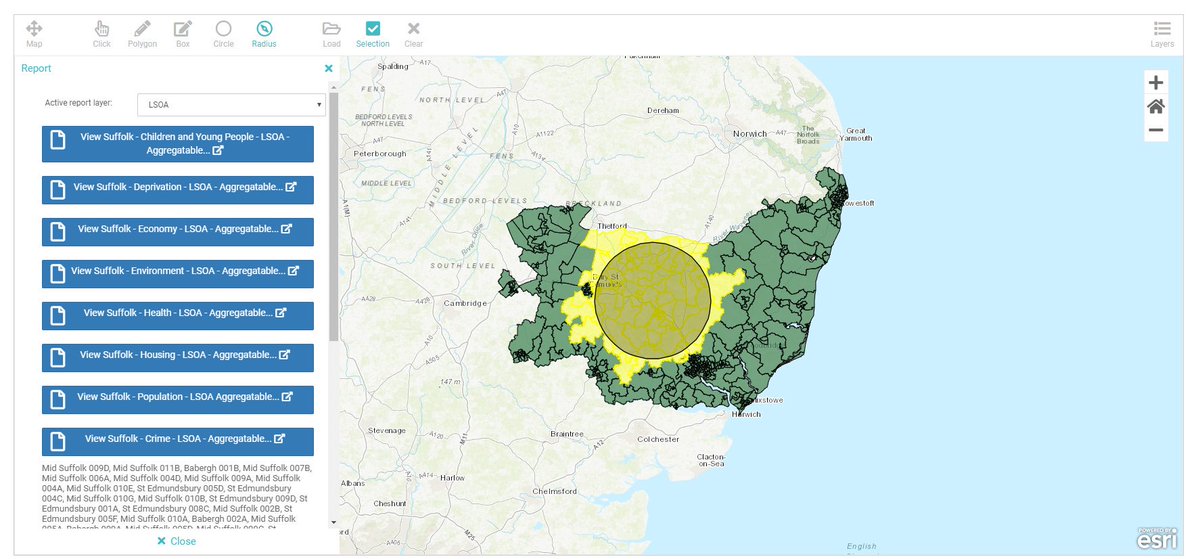The height and width of the screenshot is (559, 1200).
Task: Click the selected LSOA names list text
Action: pos(178,498)
